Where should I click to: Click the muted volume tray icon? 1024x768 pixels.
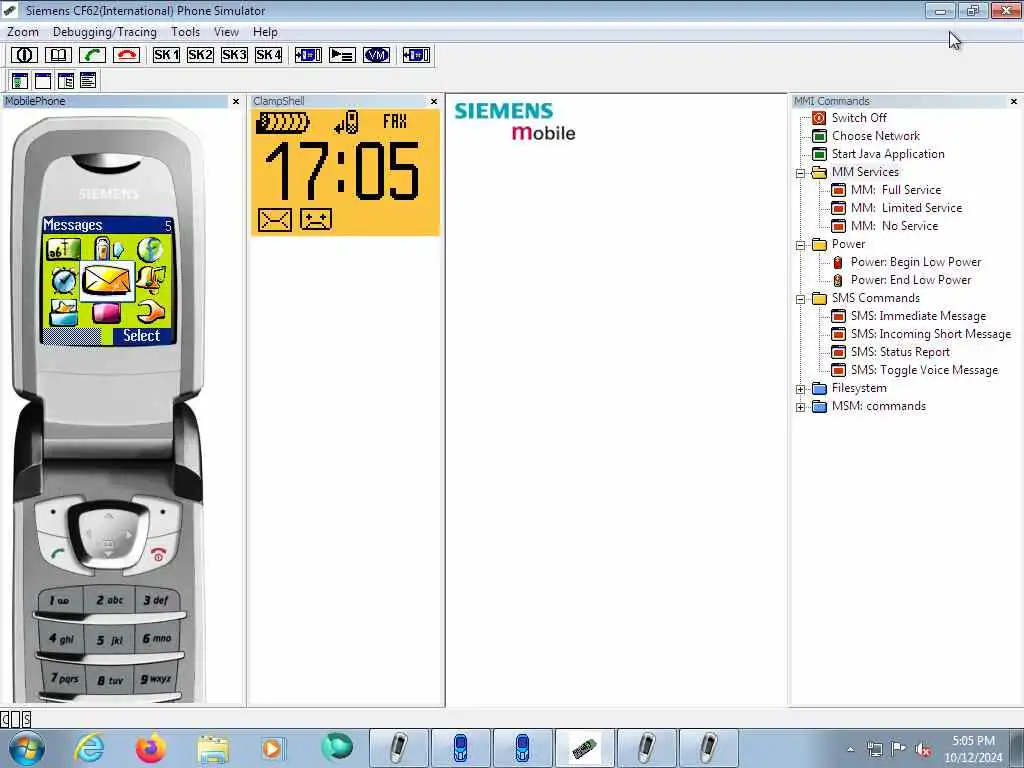tap(923, 750)
